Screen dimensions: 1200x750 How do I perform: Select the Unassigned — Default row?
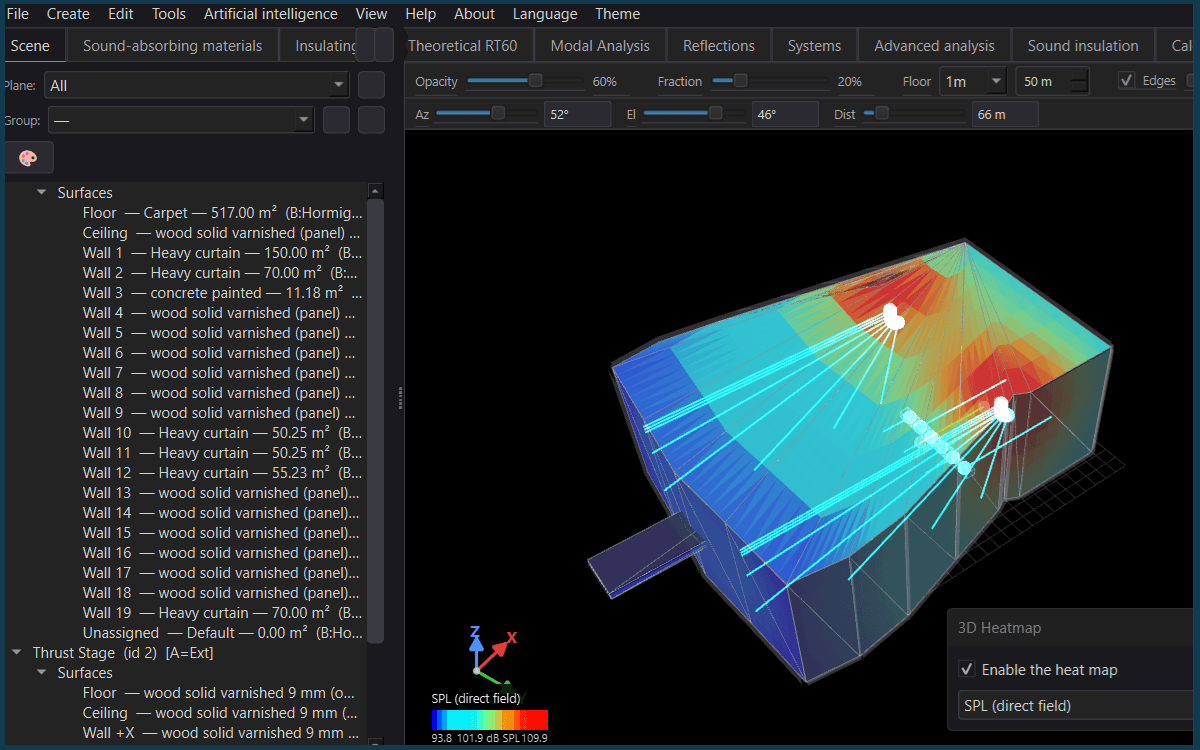coord(223,633)
